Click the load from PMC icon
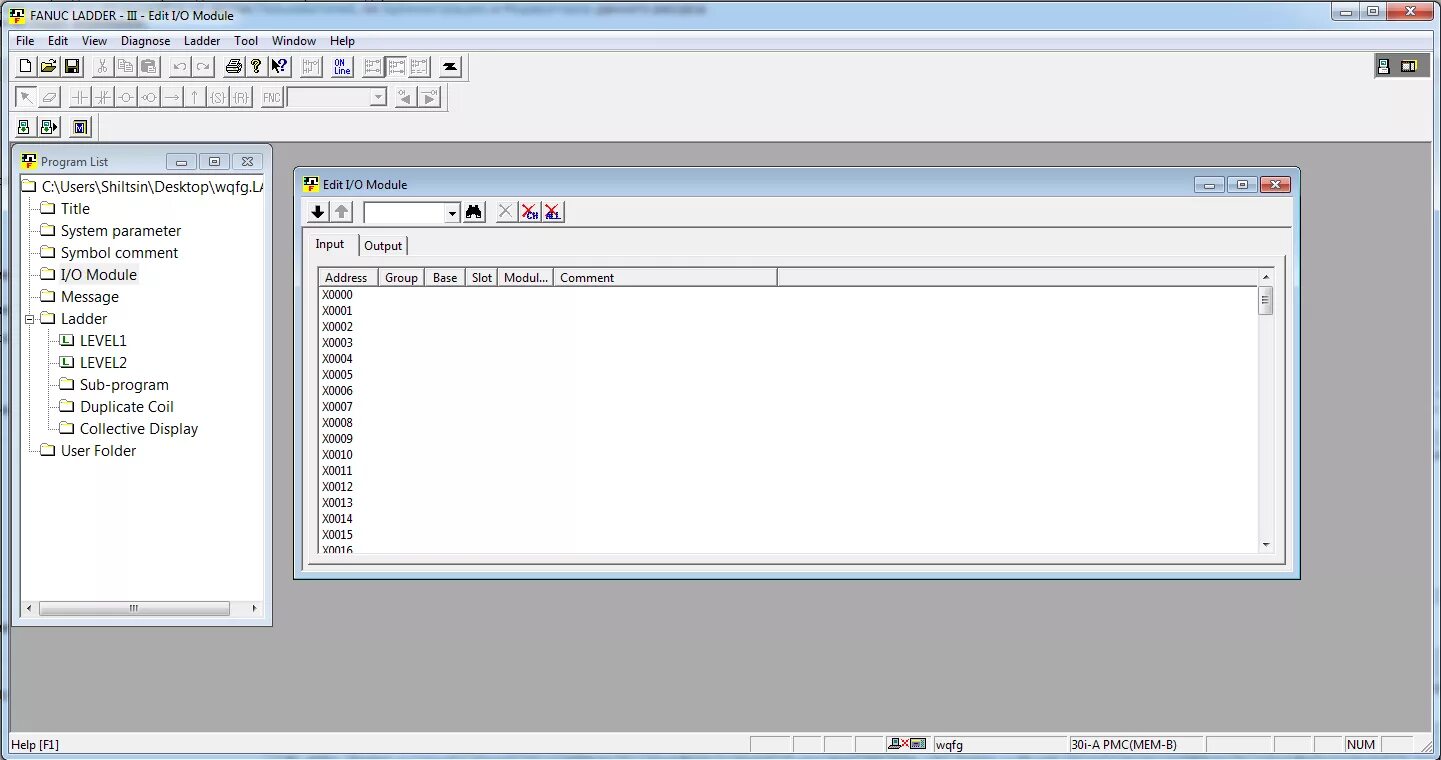This screenshot has height=760, width=1441. [x=26, y=127]
